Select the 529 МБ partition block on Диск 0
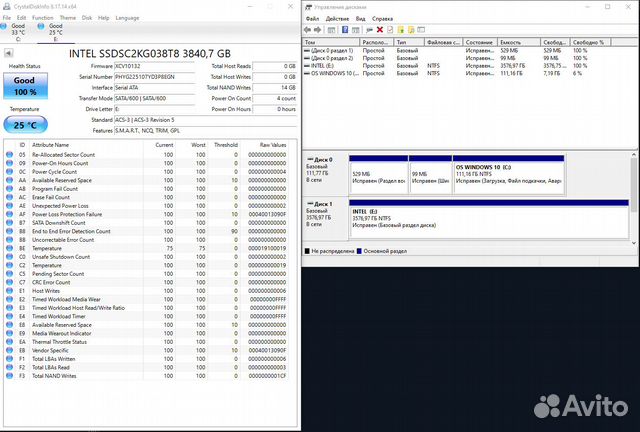Image resolution: width=640 pixels, height=432 pixels. 378,175
